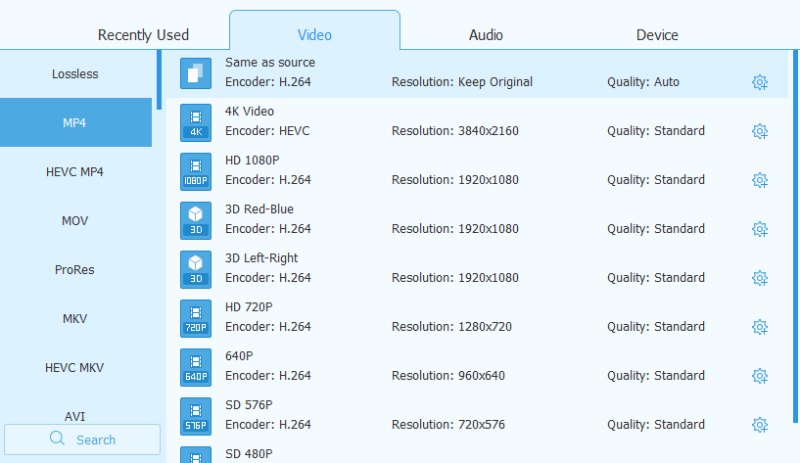Click Resolution: 3840x2160 text

coord(455,131)
